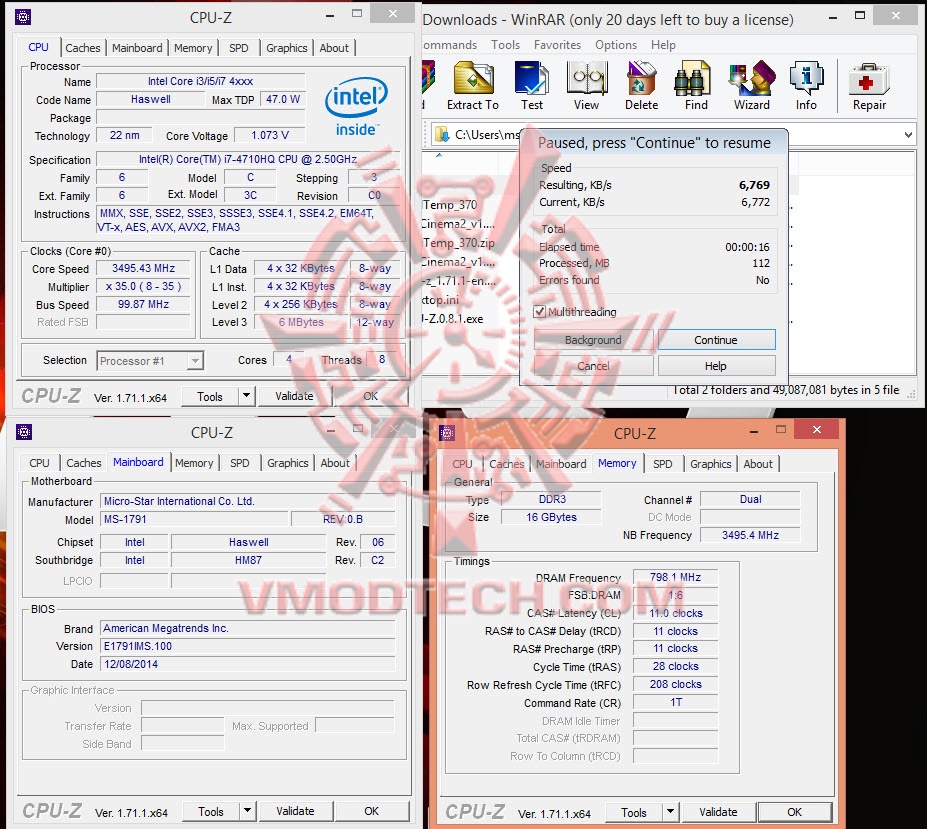The height and width of the screenshot is (829, 927).
Task: Open the Help menu in WinRAR menu bar
Action: [663, 45]
